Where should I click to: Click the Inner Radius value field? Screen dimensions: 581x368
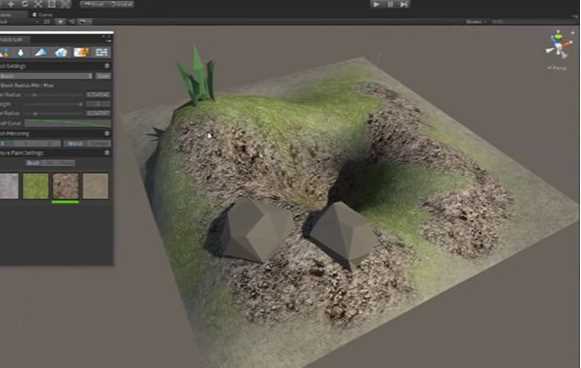click(98, 113)
